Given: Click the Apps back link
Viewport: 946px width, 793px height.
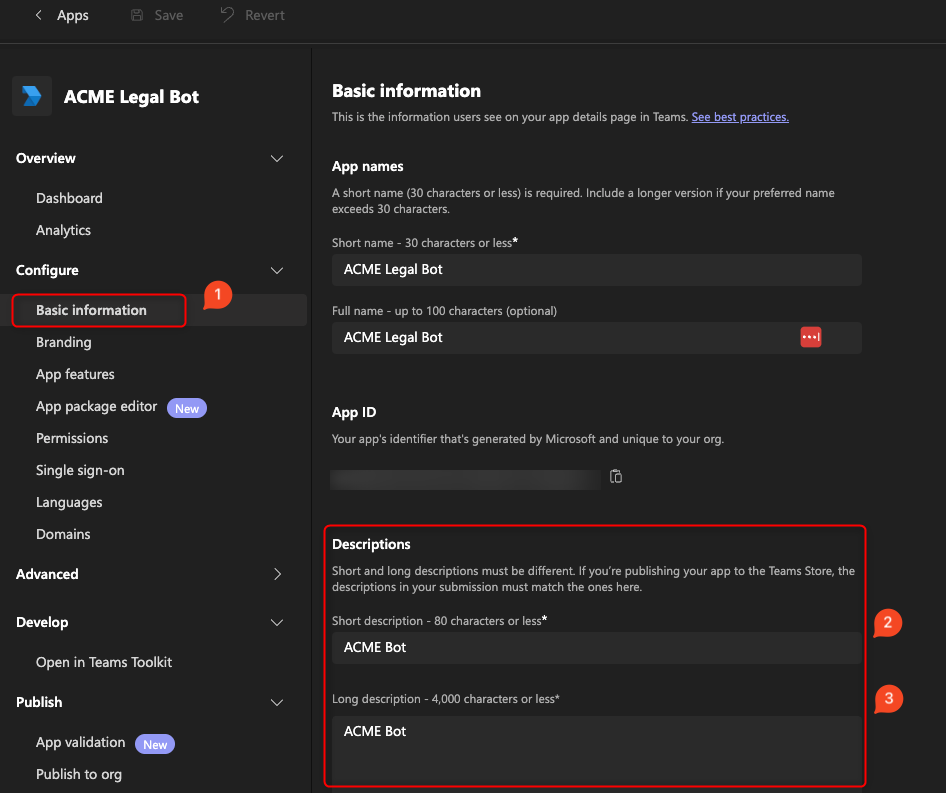Looking at the screenshot, I should [x=72, y=16].
